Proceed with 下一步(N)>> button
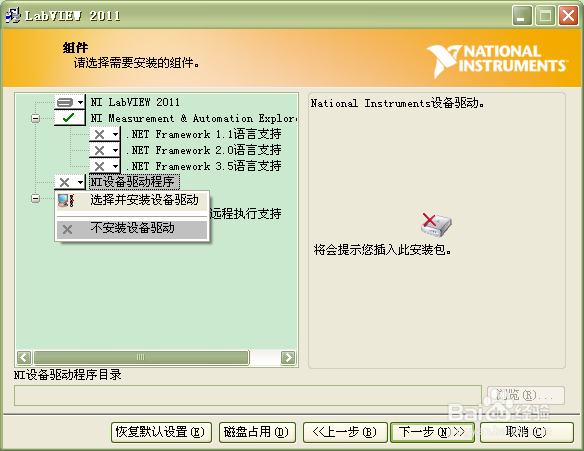The width and height of the screenshot is (584, 451). point(432,432)
